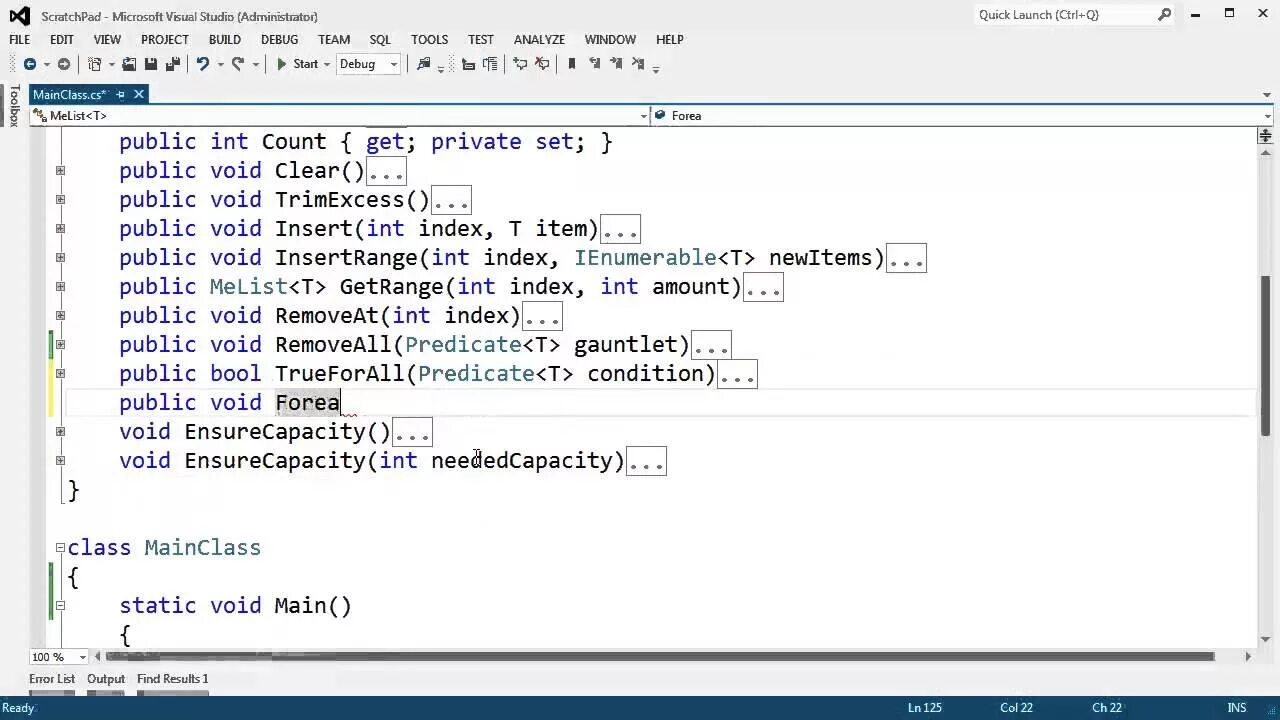Open the FILE menu

pyautogui.click(x=20, y=39)
